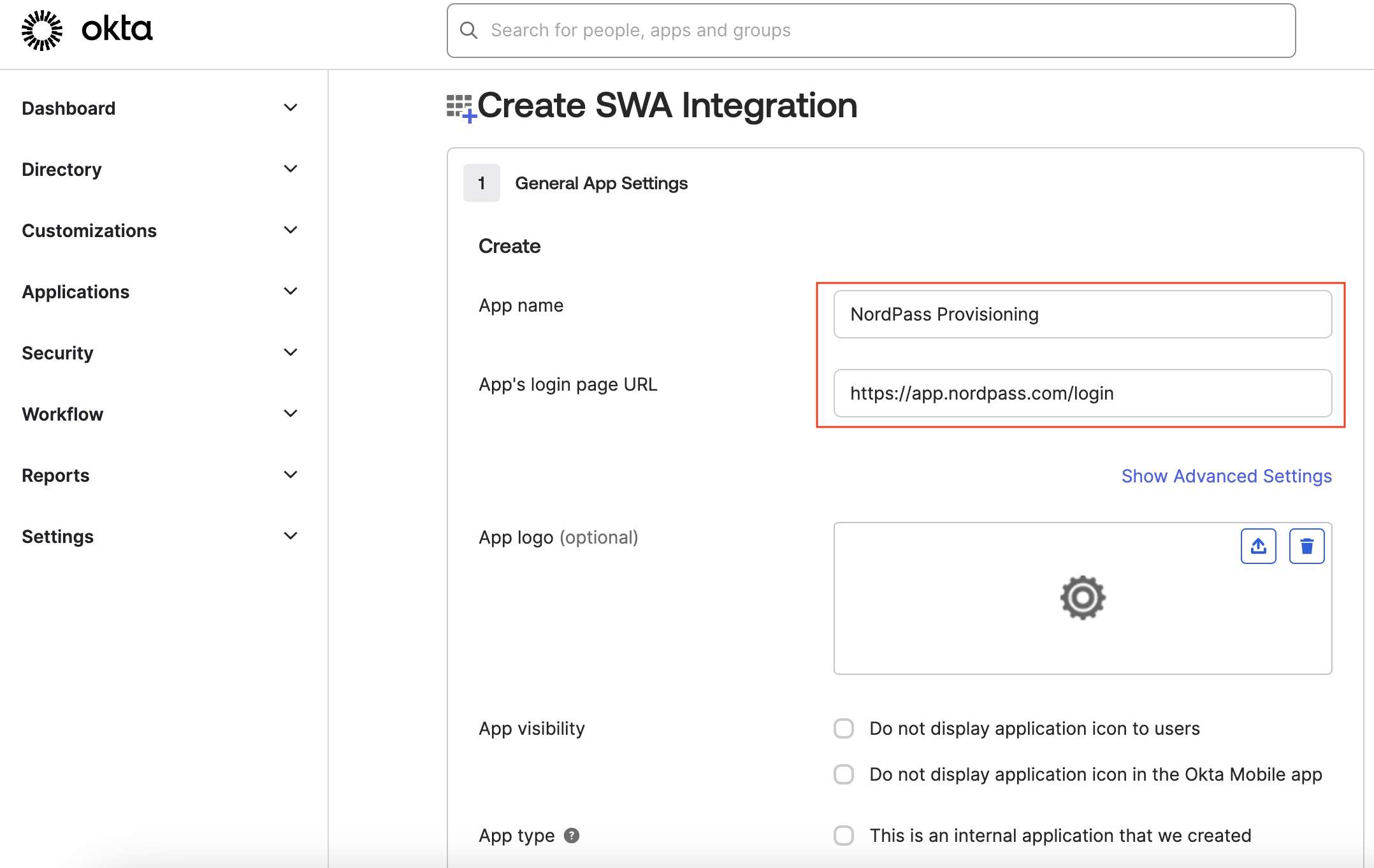Click step 1 number badge
Screen dimensions: 1374x868
coord(482,183)
